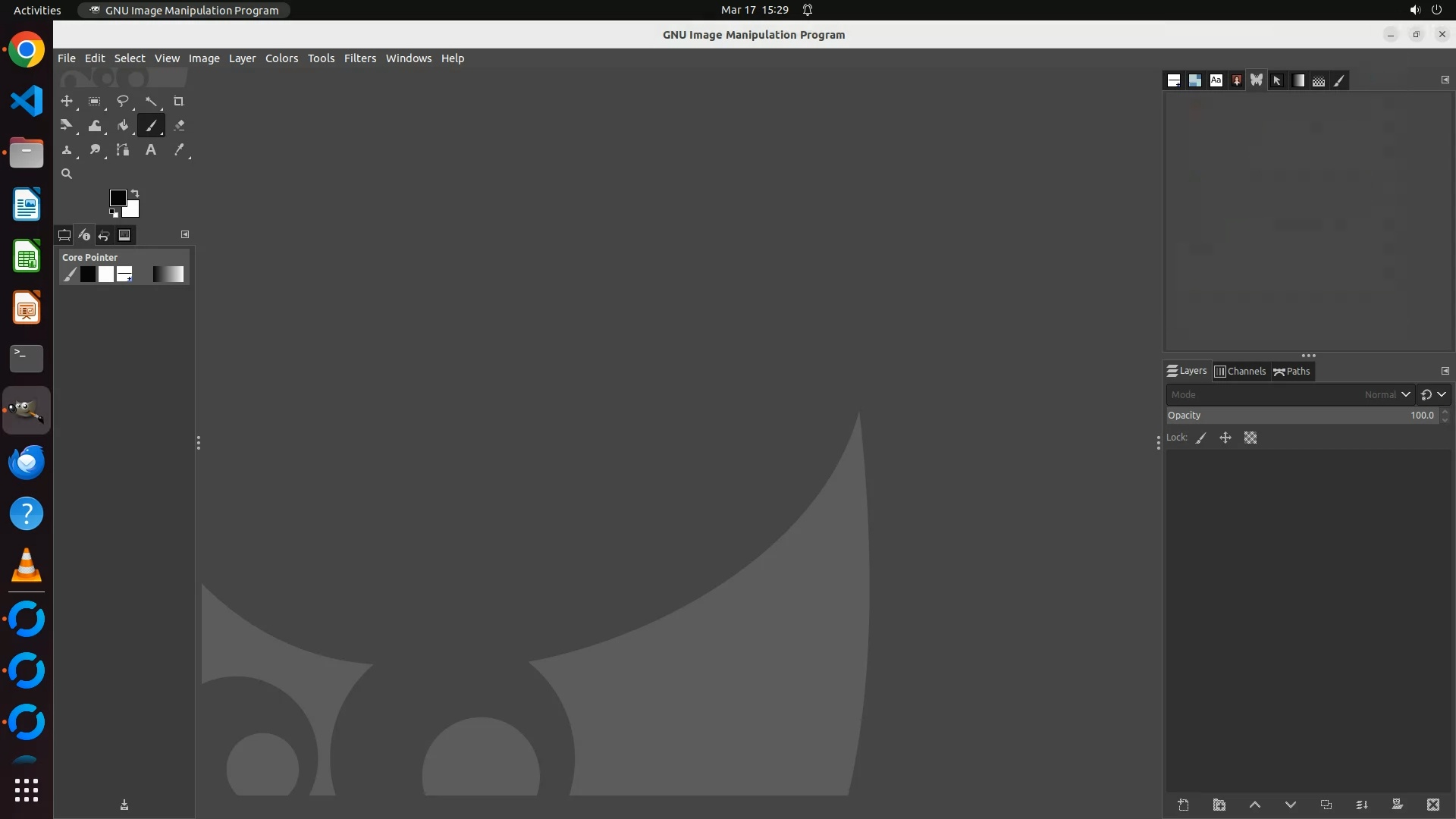The width and height of the screenshot is (1456, 819).
Task: Open the Layers dock tab configuration menu
Action: [1445, 371]
